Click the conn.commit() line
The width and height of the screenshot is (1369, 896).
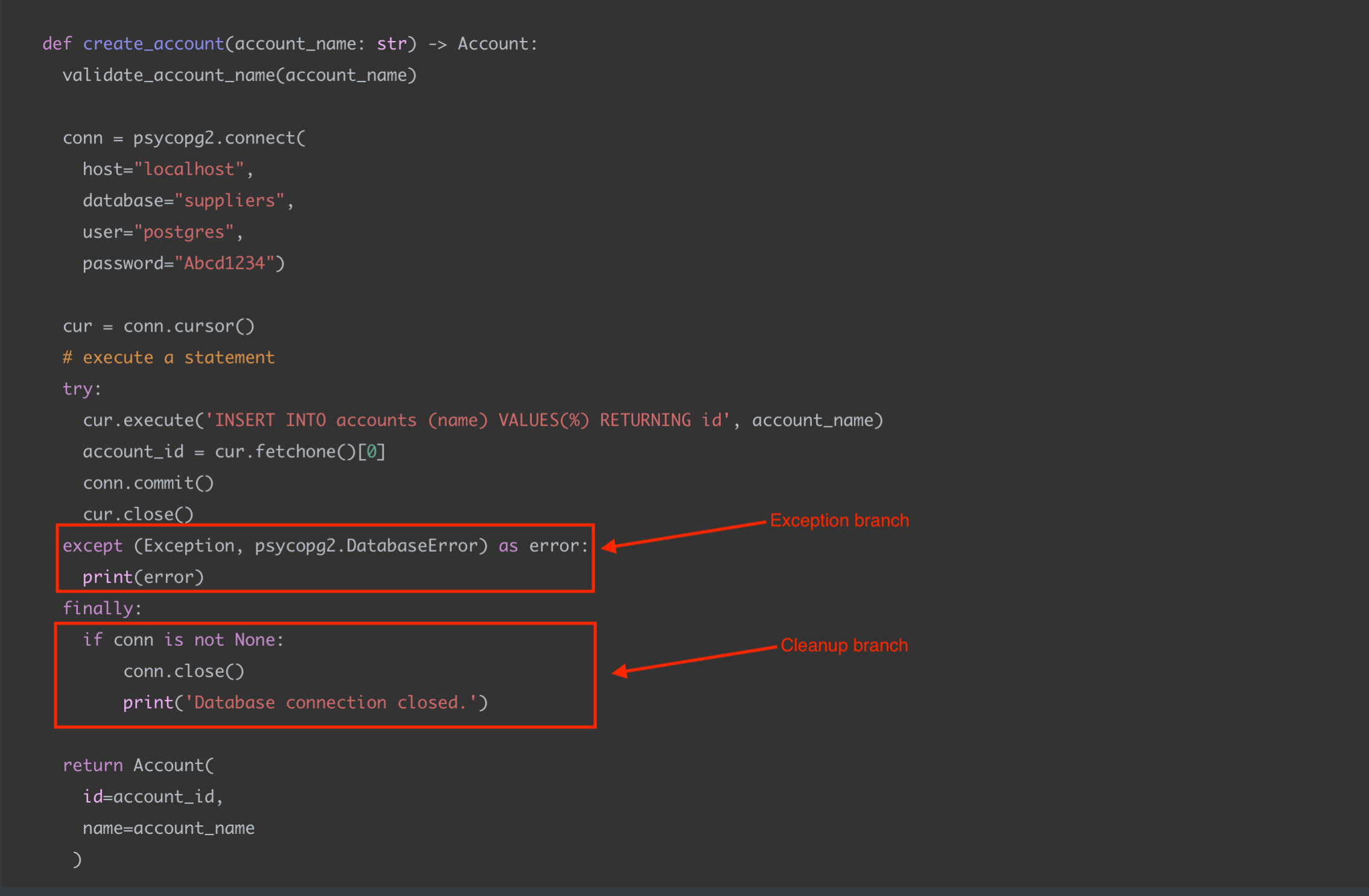(x=148, y=483)
